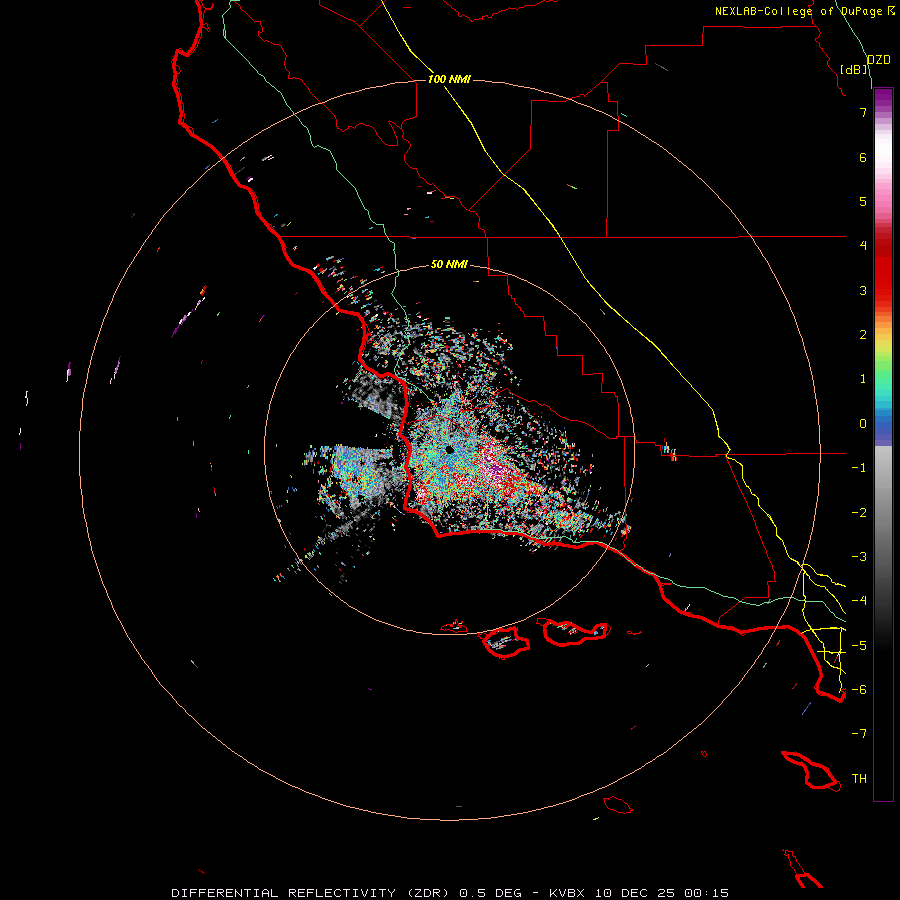Click the -4 value on the color scale

pos(859,600)
